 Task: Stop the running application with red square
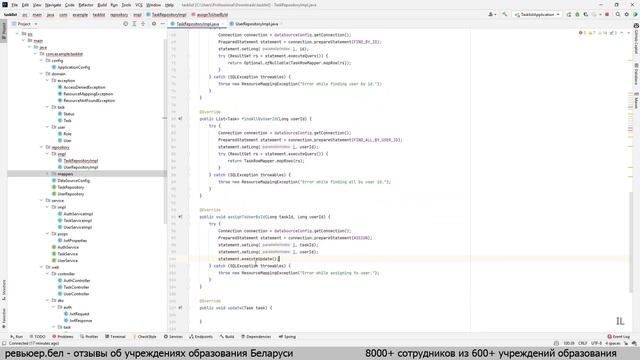(x=607, y=14)
